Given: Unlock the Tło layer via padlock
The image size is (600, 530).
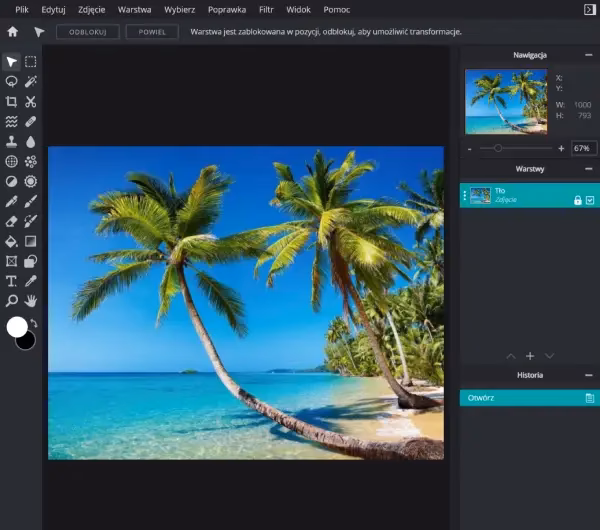Looking at the screenshot, I should [577, 200].
